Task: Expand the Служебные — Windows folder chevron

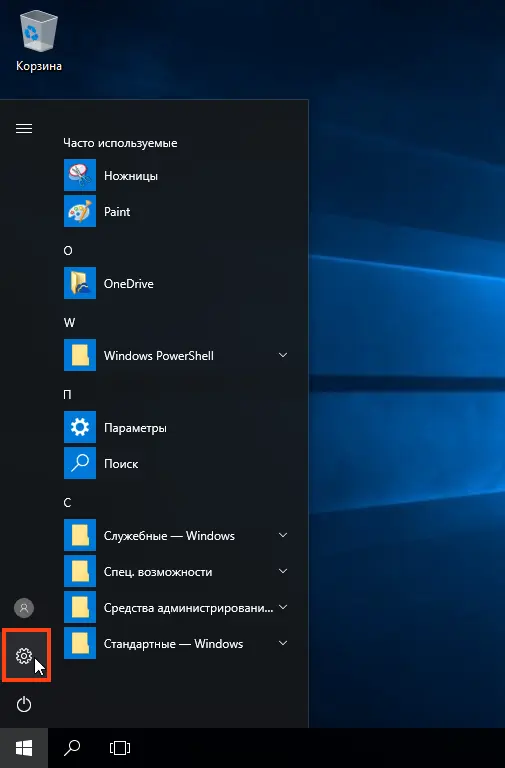Action: coord(283,535)
